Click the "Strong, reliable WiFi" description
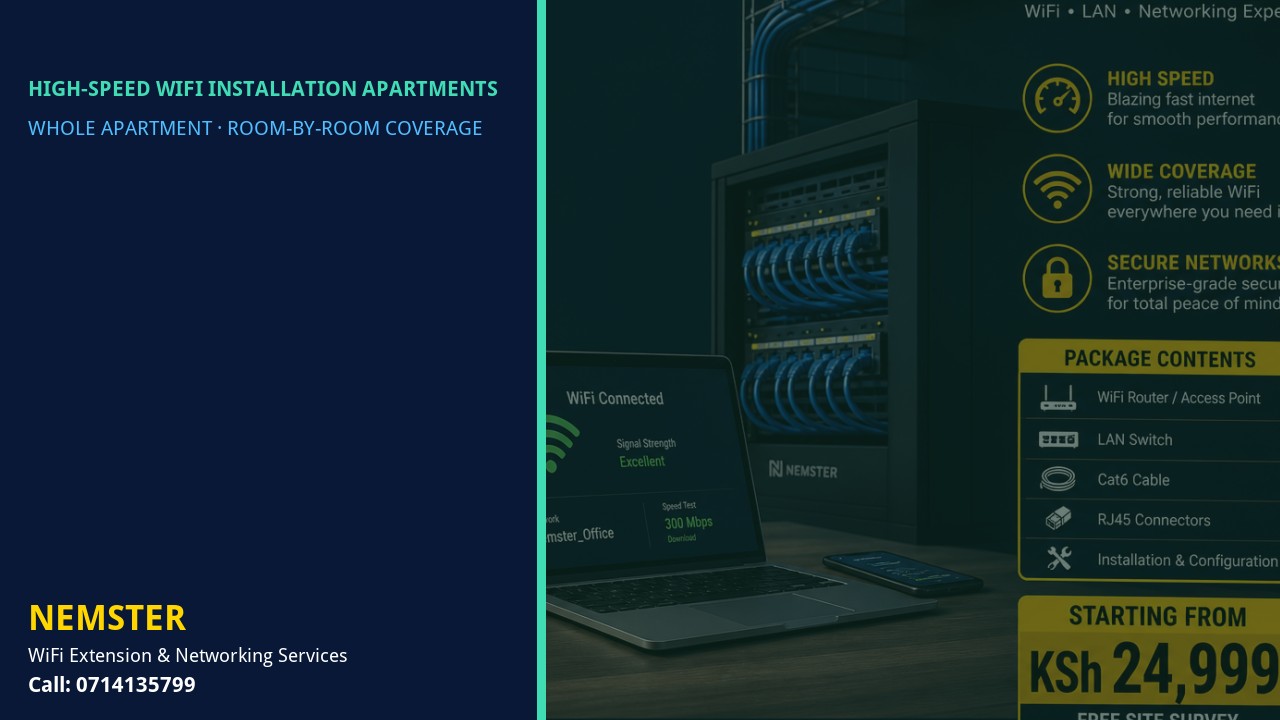 click(x=1183, y=192)
